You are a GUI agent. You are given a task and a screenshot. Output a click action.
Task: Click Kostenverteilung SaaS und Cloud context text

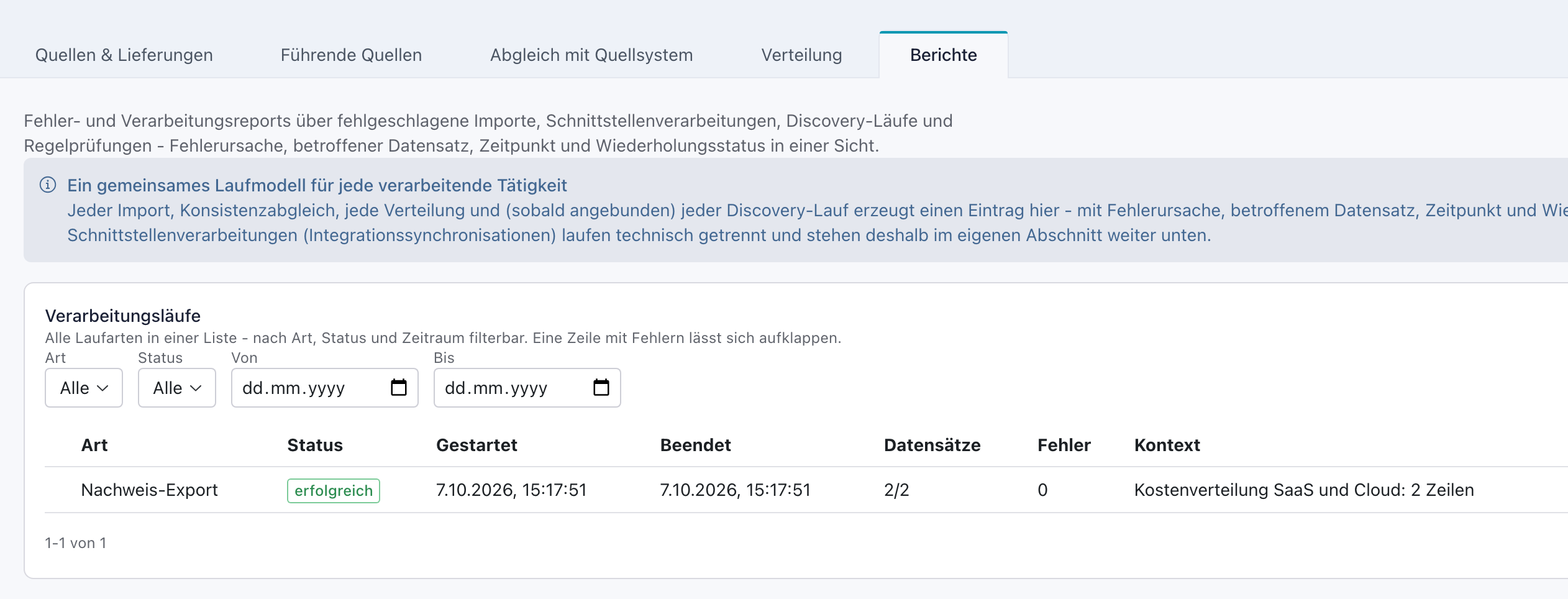1304,490
